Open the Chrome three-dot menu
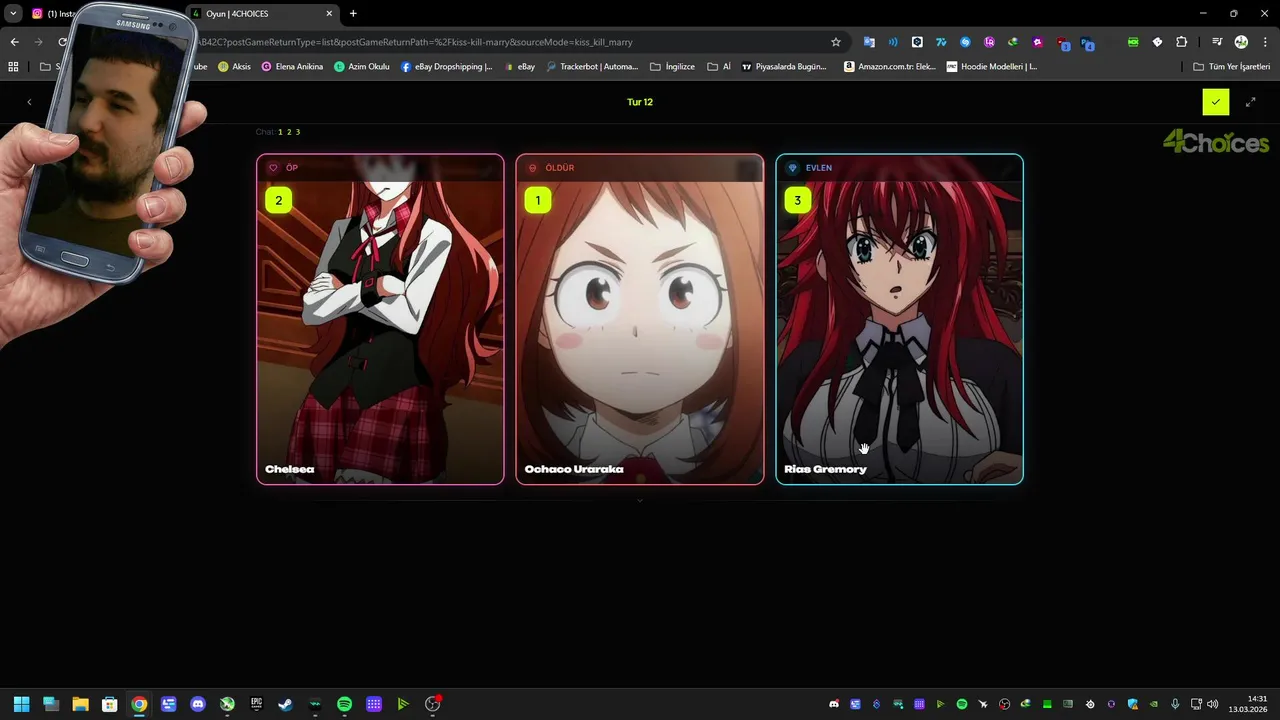Viewport: 1280px width, 720px height. coord(1265,42)
